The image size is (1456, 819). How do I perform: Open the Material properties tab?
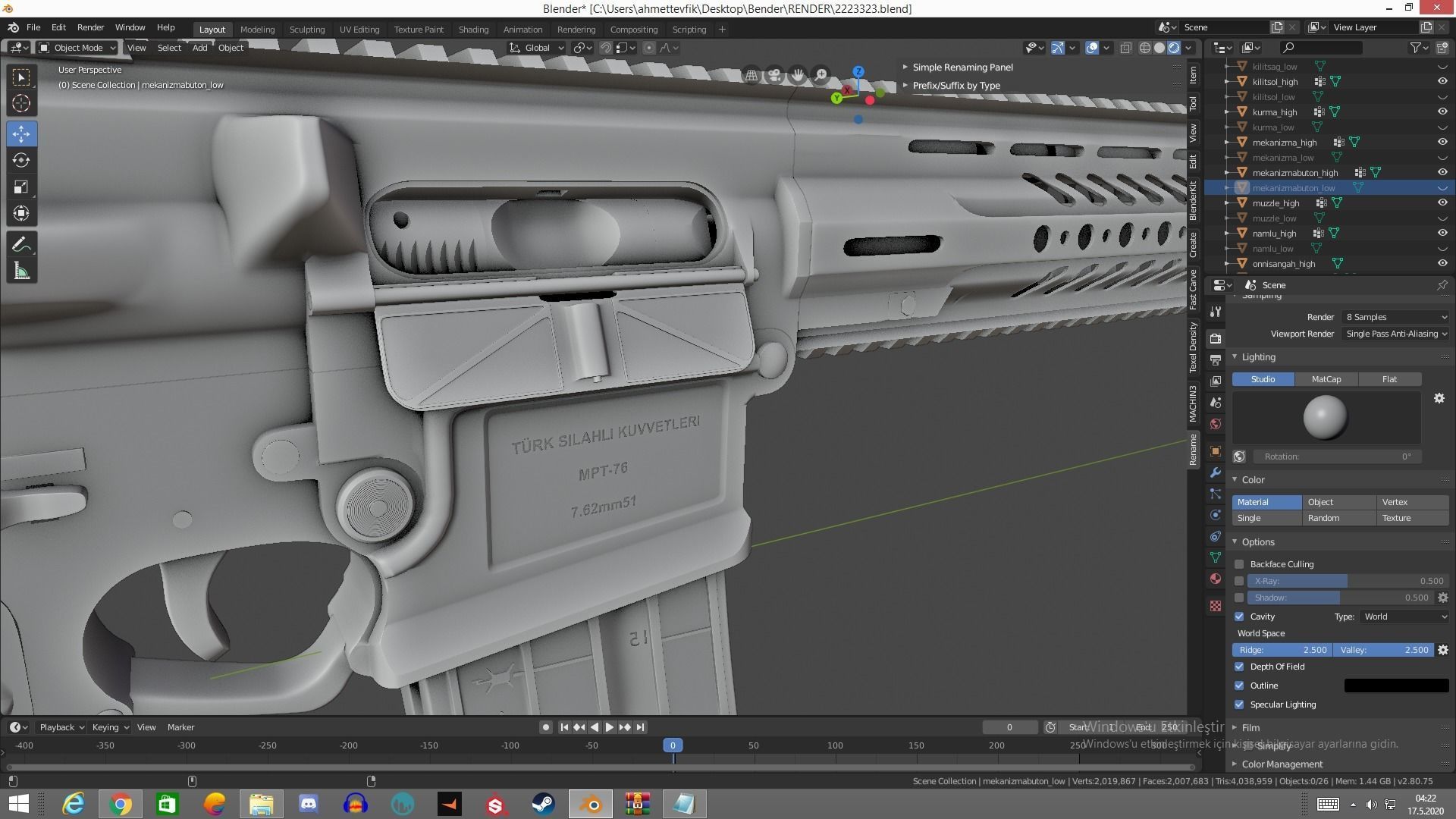pyautogui.click(x=1216, y=579)
